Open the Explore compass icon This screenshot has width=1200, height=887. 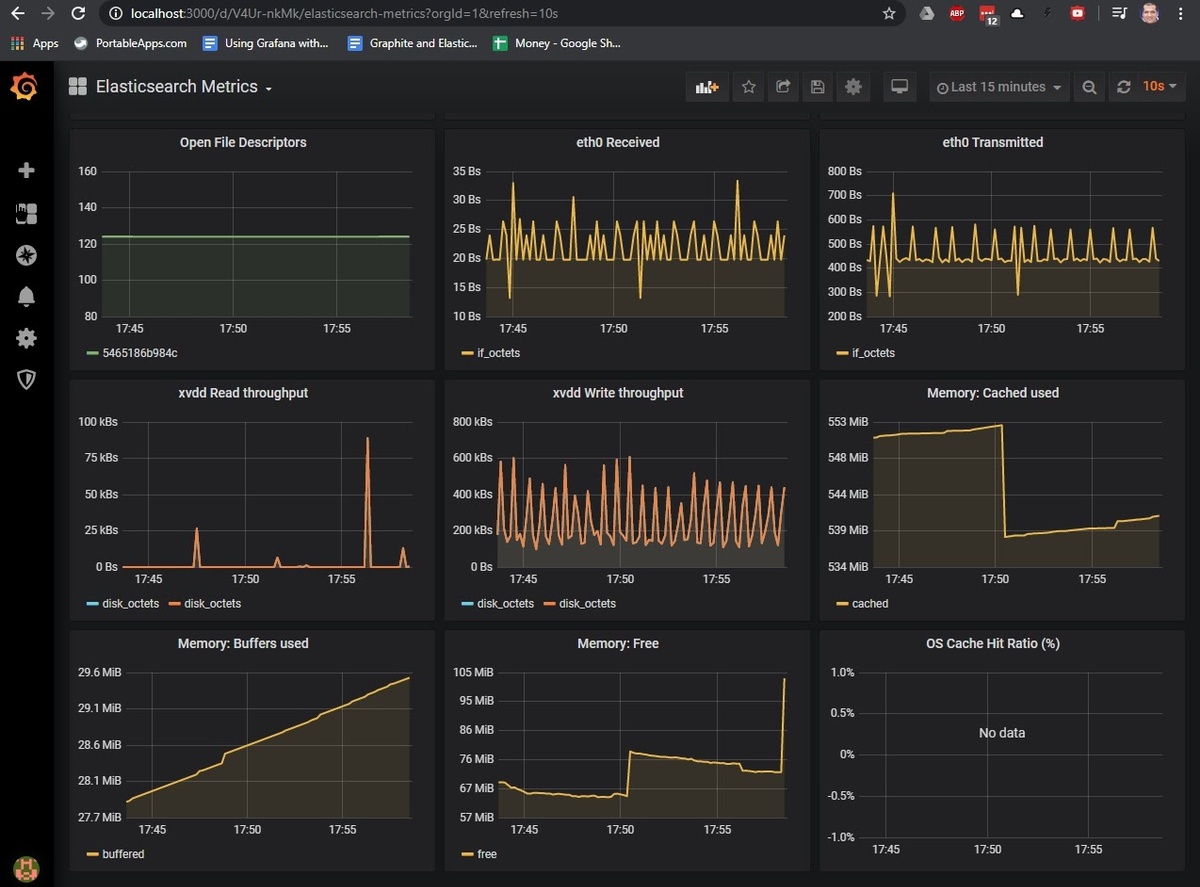point(27,255)
